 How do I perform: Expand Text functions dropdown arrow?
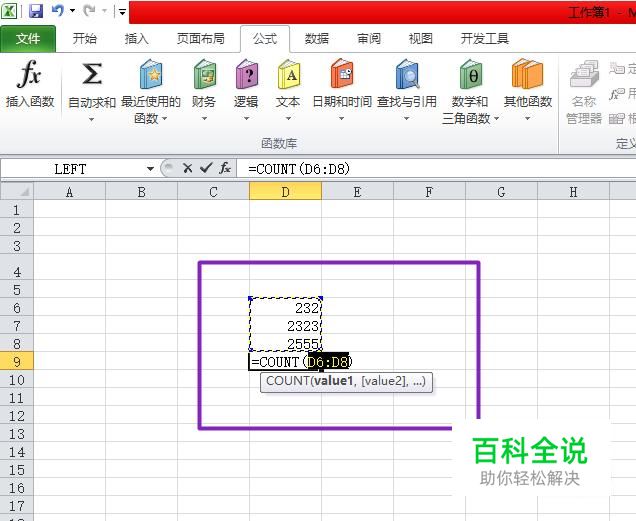(x=288, y=119)
